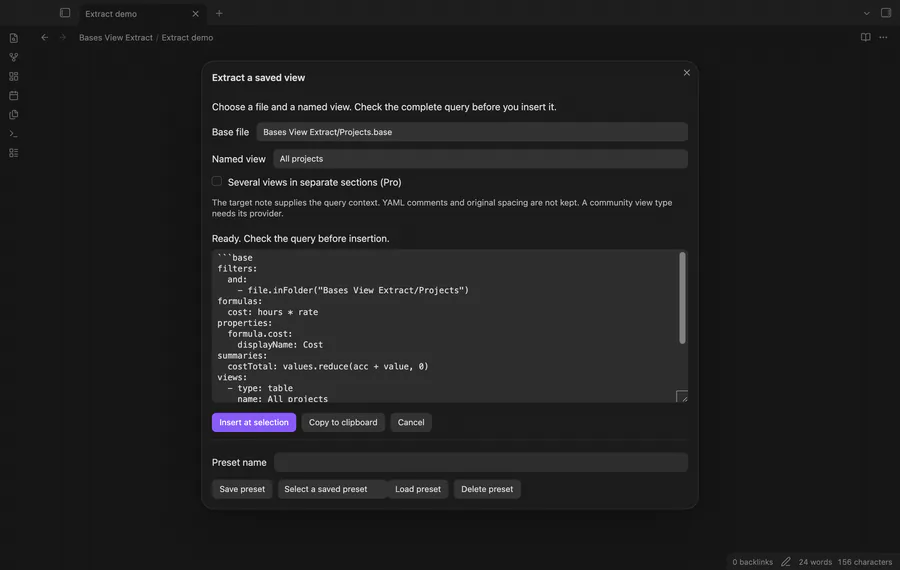Open the tab list chevron
This screenshot has width=900, height=570.
[867, 13]
